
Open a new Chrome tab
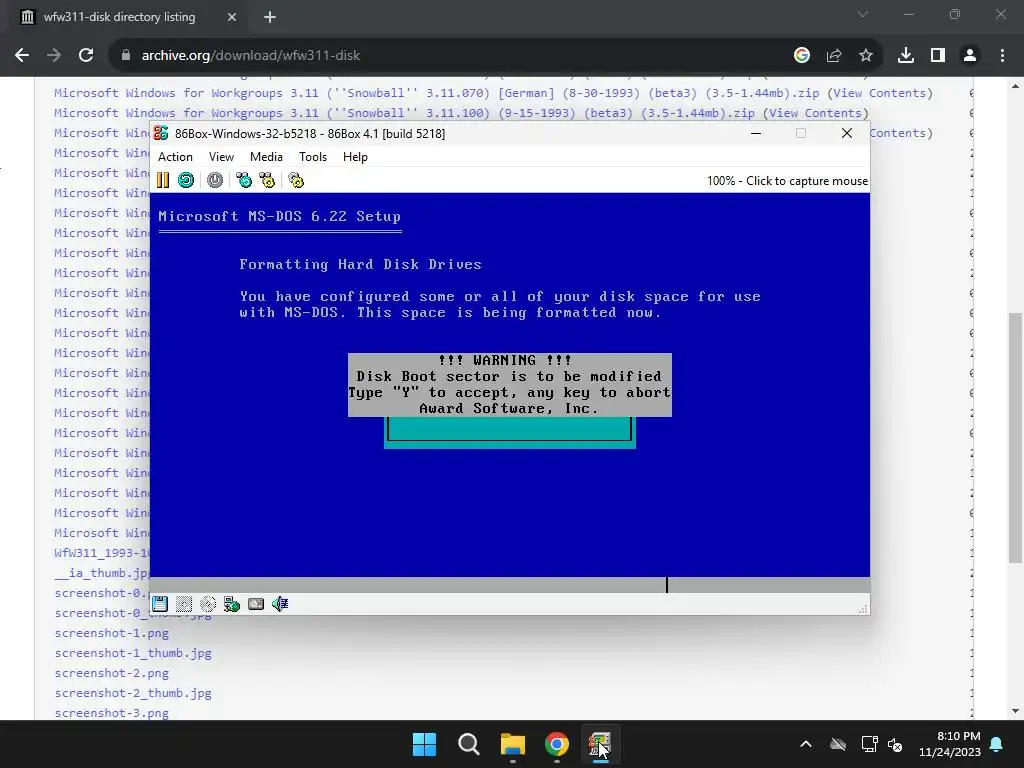270,17
